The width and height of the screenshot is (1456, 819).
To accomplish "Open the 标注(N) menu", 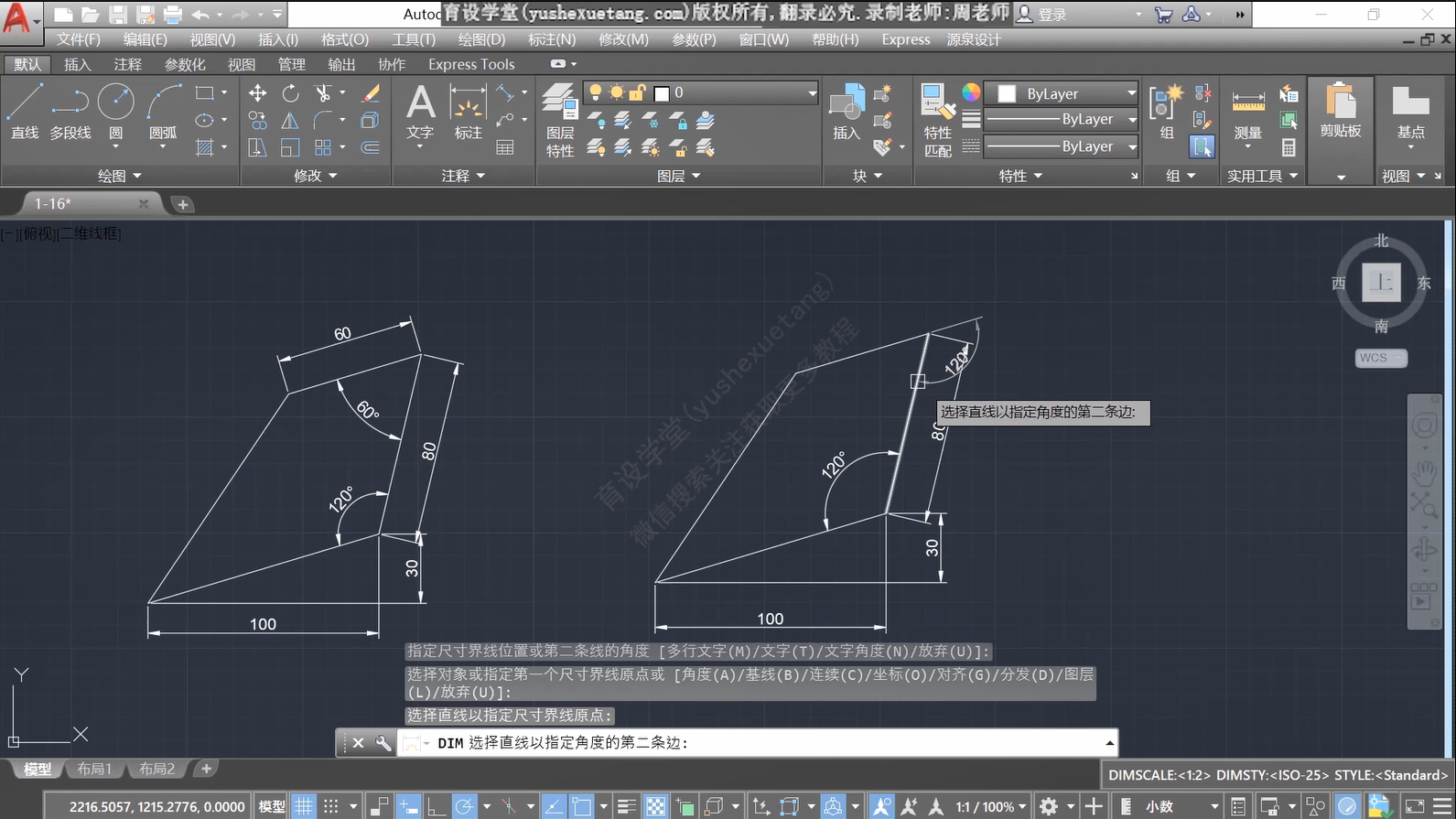I will (x=552, y=39).
